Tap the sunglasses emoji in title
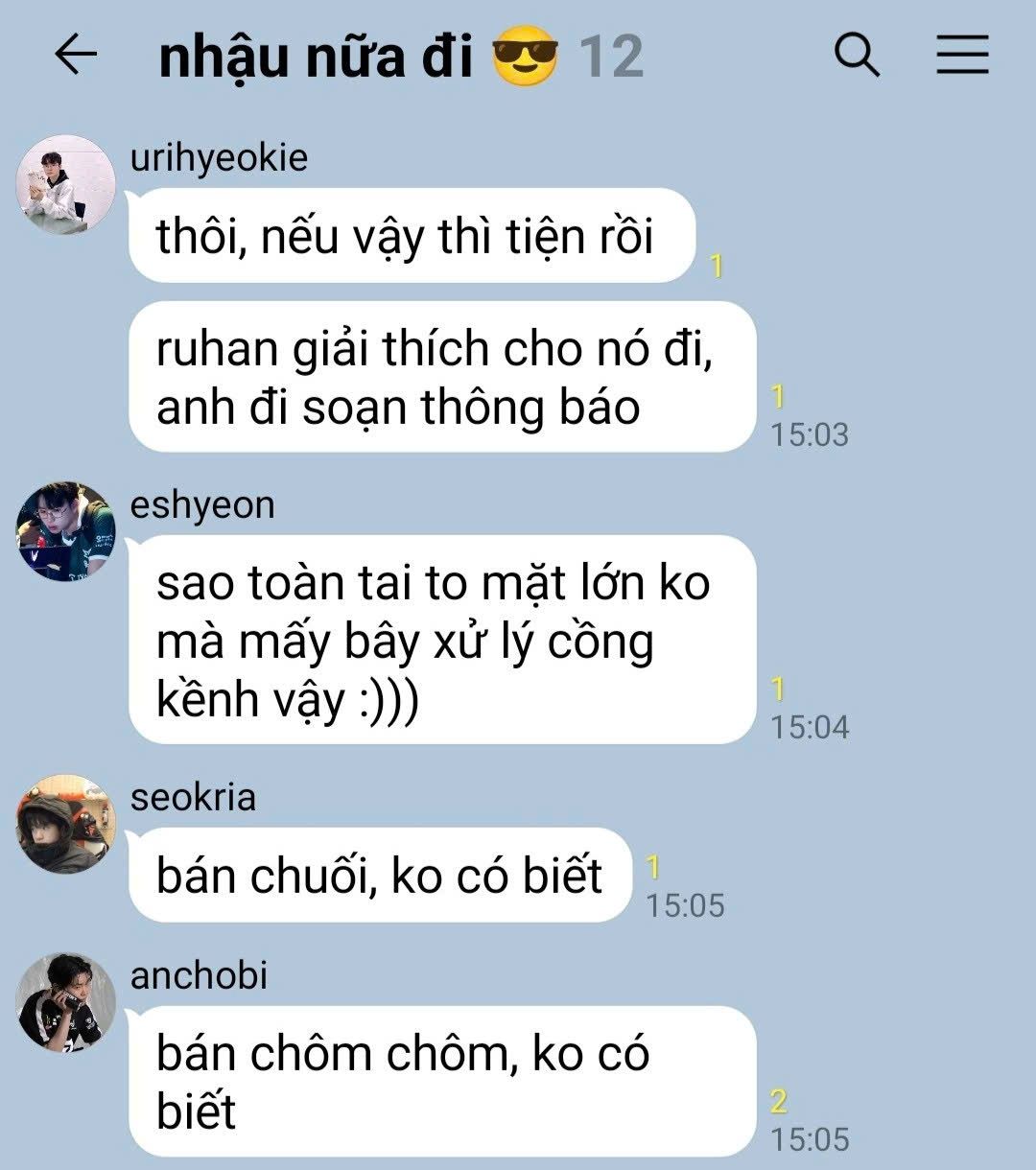This screenshot has height=1170, width=1036. click(x=525, y=56)
